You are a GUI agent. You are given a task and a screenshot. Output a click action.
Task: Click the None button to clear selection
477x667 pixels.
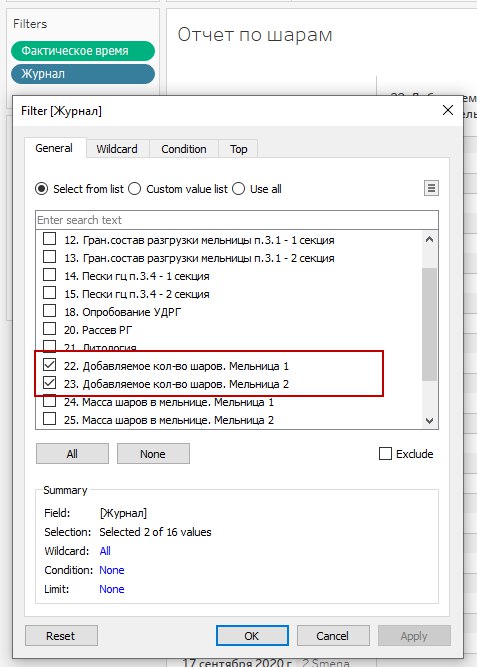pyautogui.click(x=153, y=454)
